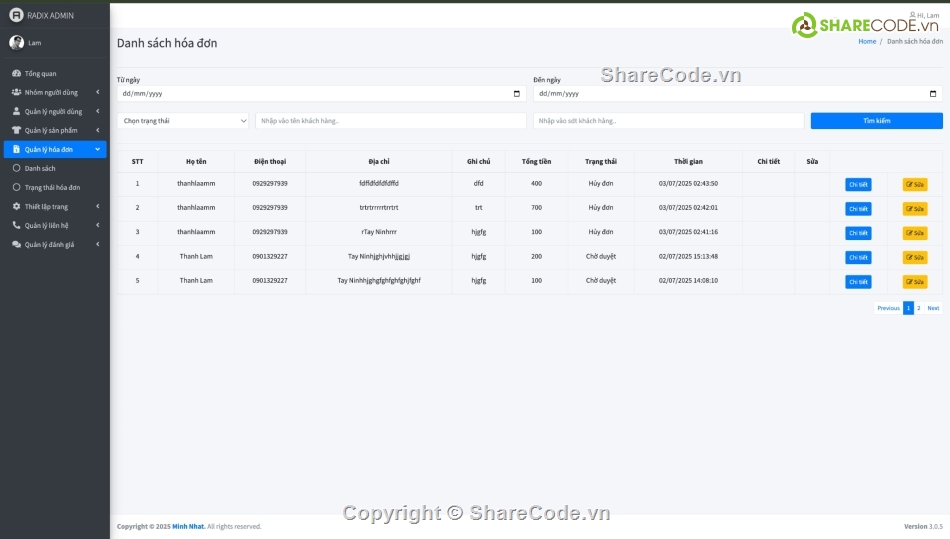Click the customer phone search field
The height and width of the screenshot is (539, 950).
coord(668,121)
